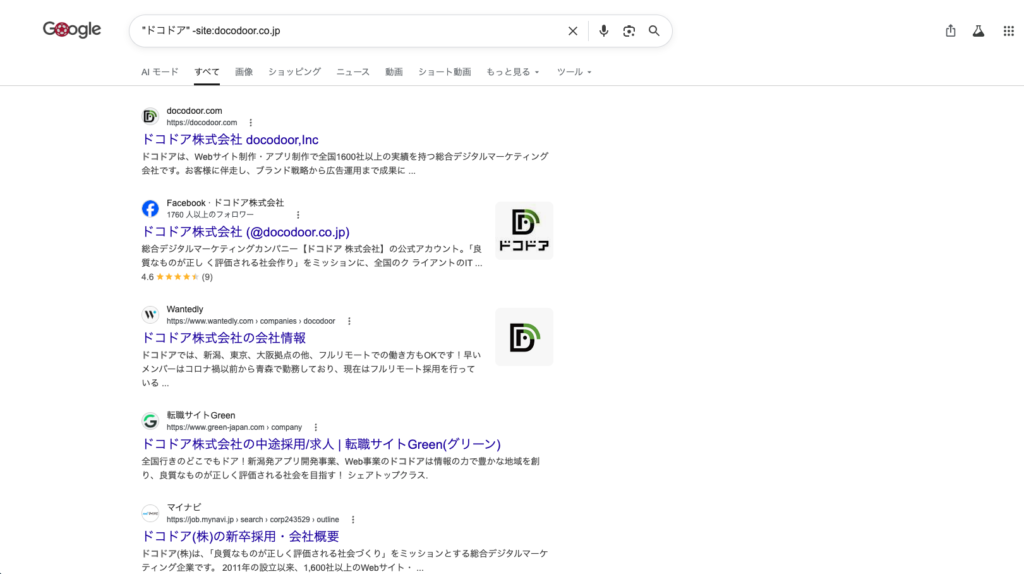Click the マイナビ site name
Screen dimensions: 1024x574
coord(184,507)
